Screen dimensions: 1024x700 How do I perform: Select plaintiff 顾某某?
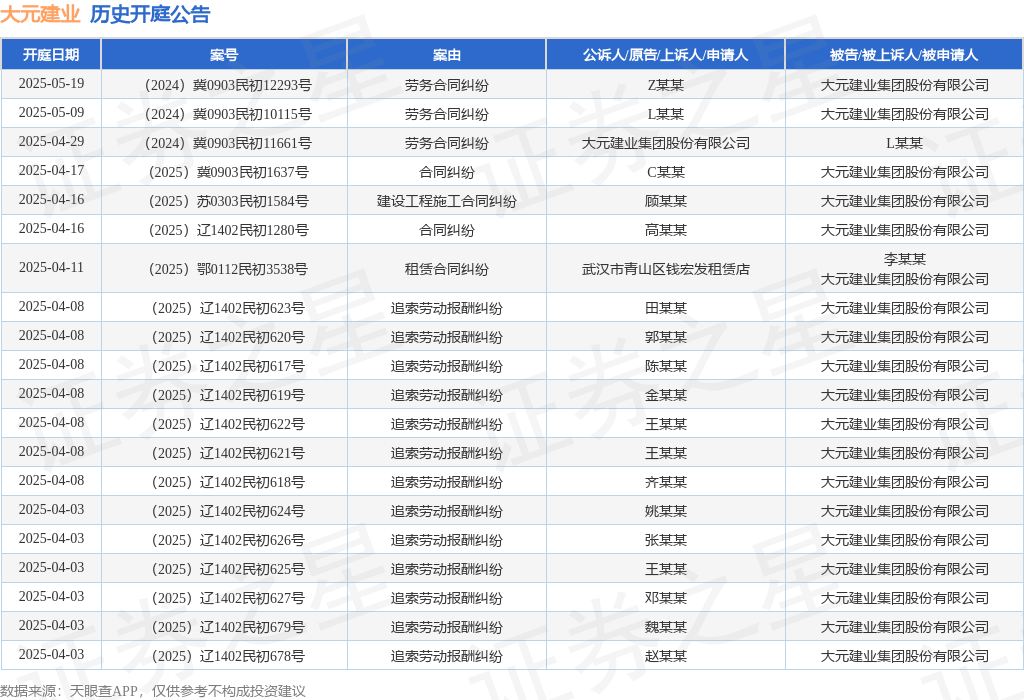(x=665, y=201)
